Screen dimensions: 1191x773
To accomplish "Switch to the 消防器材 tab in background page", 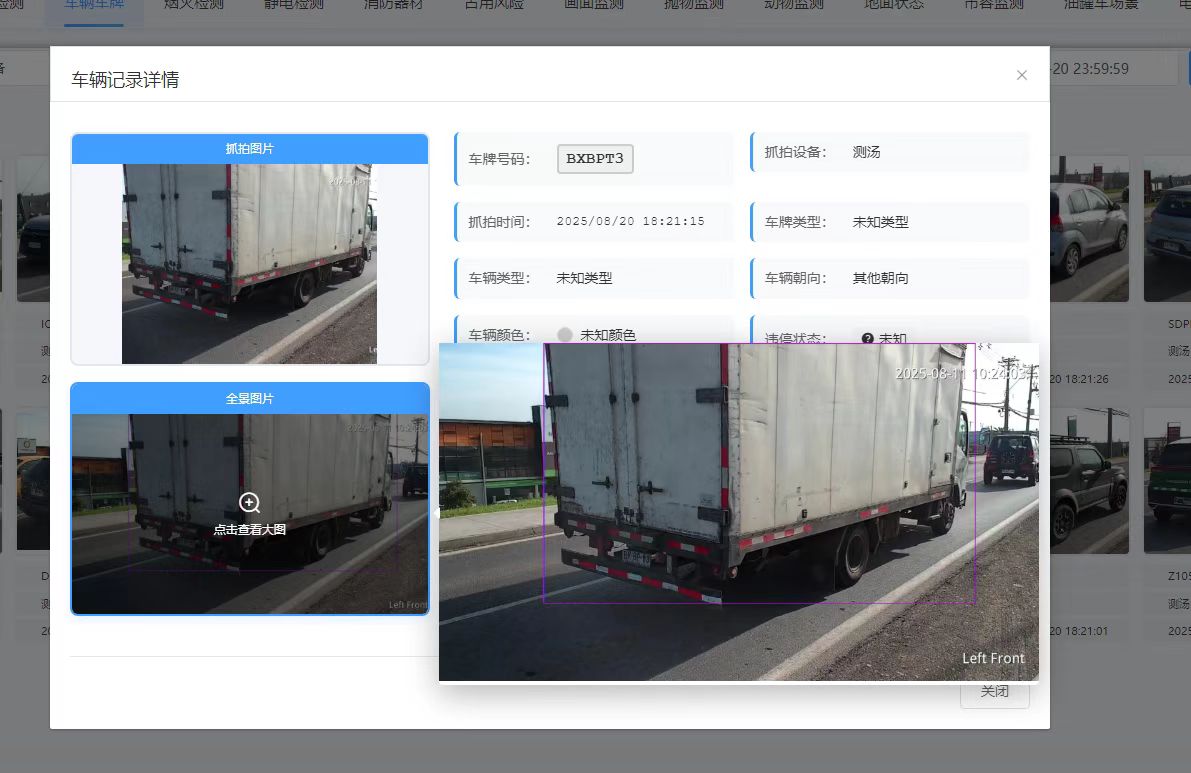I will click(x=393, y=5).
